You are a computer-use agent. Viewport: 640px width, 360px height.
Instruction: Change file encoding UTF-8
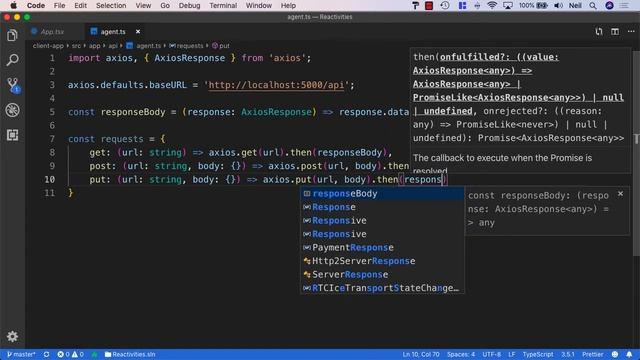pos(491,354)
